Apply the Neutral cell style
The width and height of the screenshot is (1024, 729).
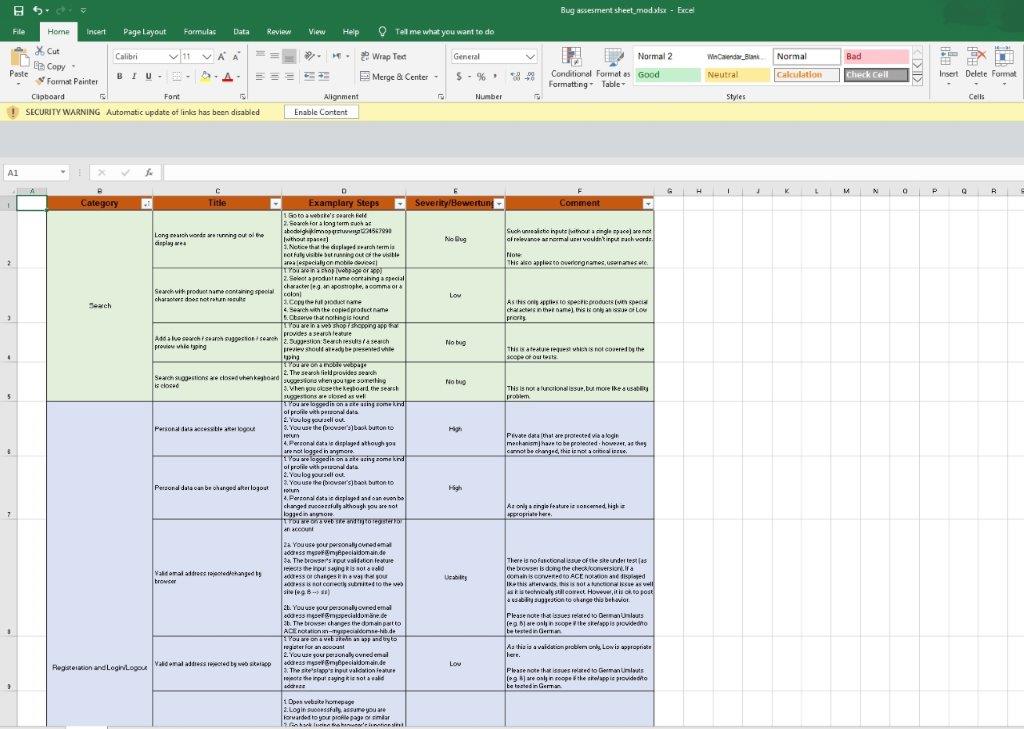tap(737, 74)
